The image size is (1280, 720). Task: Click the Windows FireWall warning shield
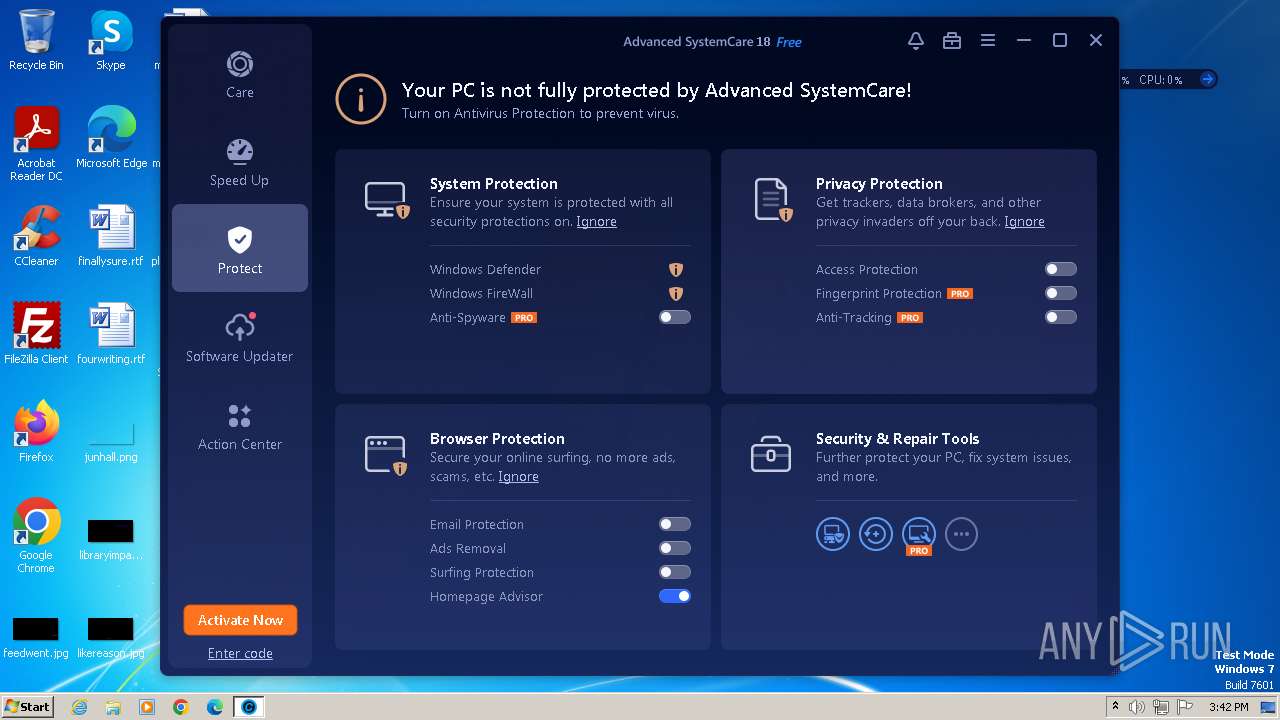(x=675, y=293)
